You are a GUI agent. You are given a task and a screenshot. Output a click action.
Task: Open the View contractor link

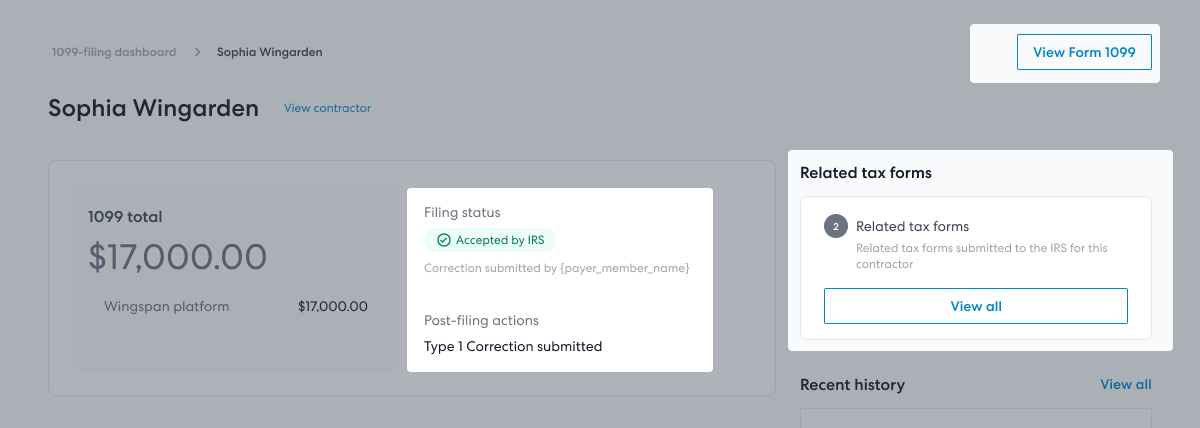coord(327,108)
